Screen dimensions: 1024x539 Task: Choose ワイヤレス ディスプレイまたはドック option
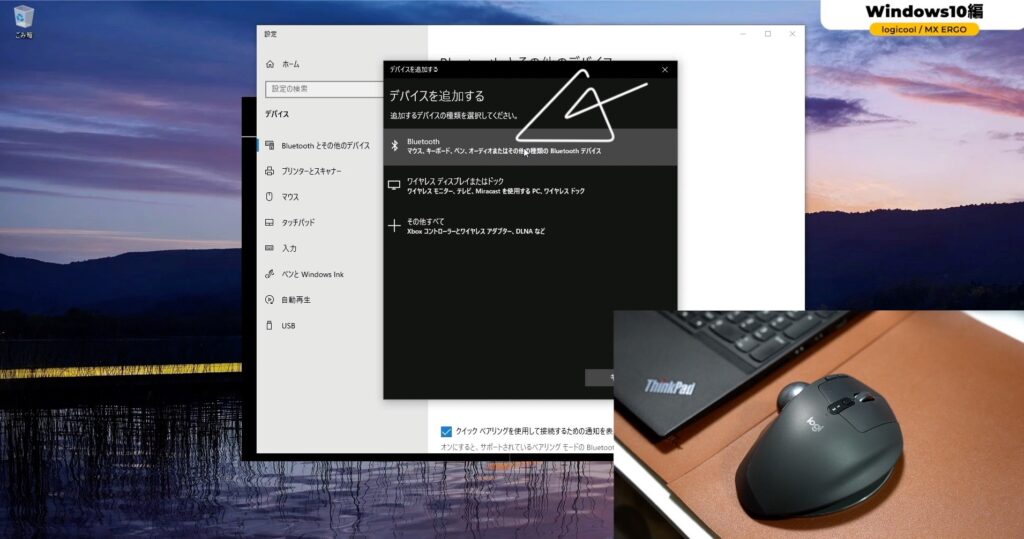point(530,186)
